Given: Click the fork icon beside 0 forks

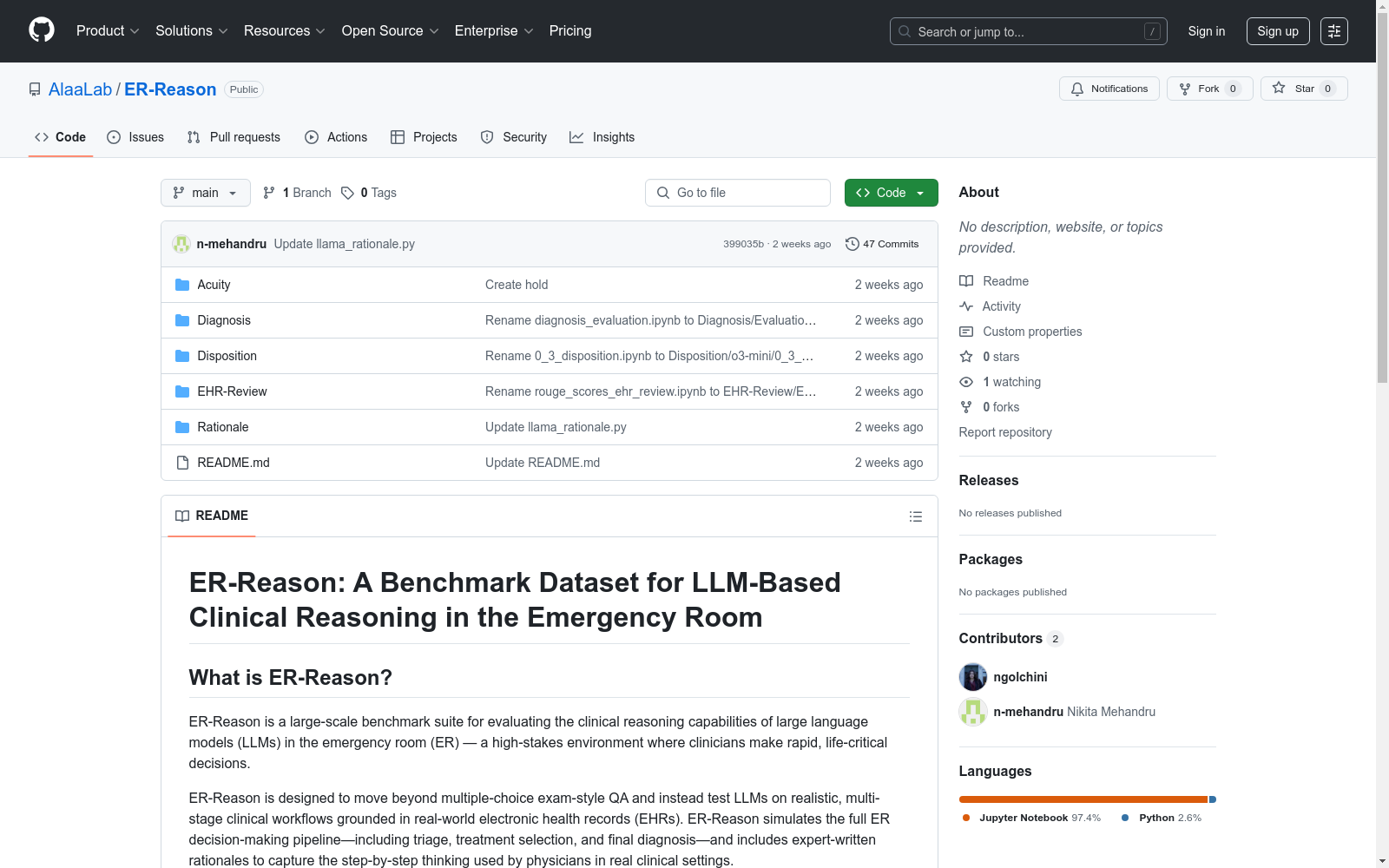Looking at the screenshot, I should [966, 407].
